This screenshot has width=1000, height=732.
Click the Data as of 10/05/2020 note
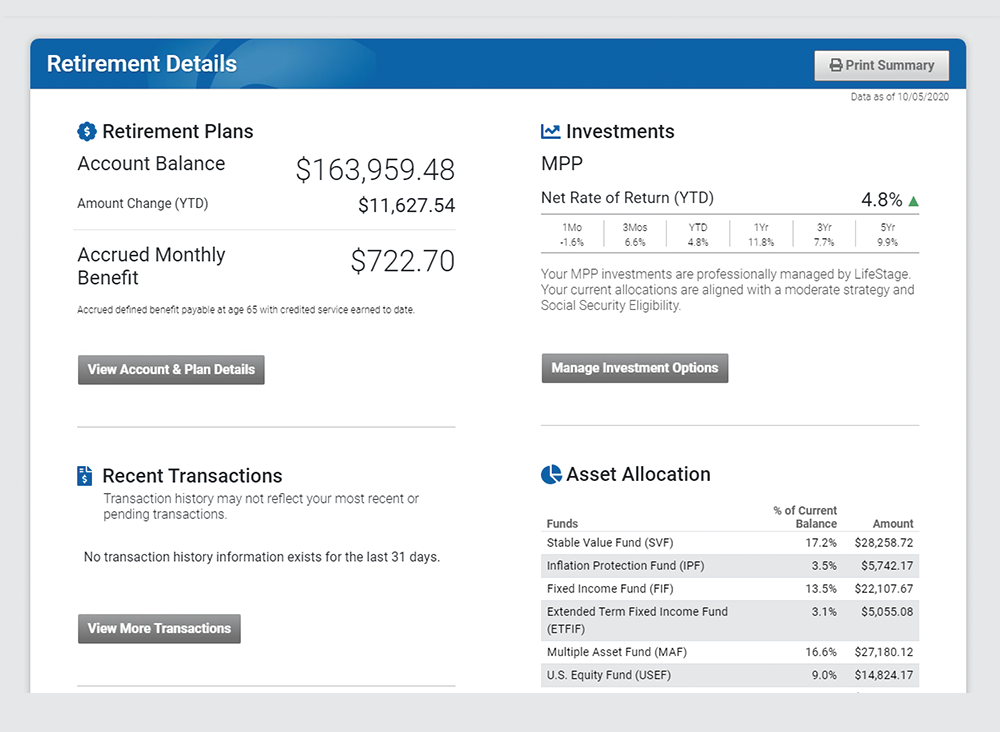tap(899, 97)
